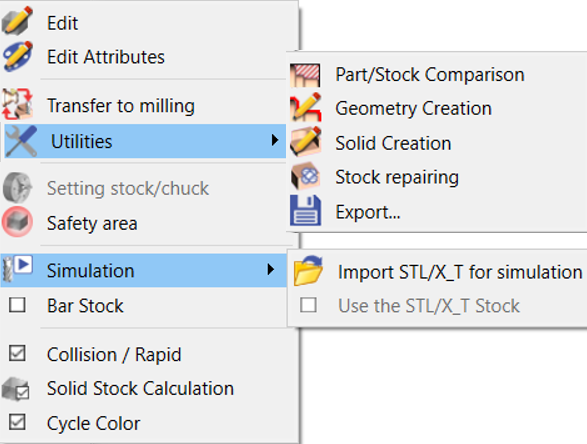Viewport: 587px width, 444px height.
Task: Click the Solid Creation icon
Action: click(305, 142)
